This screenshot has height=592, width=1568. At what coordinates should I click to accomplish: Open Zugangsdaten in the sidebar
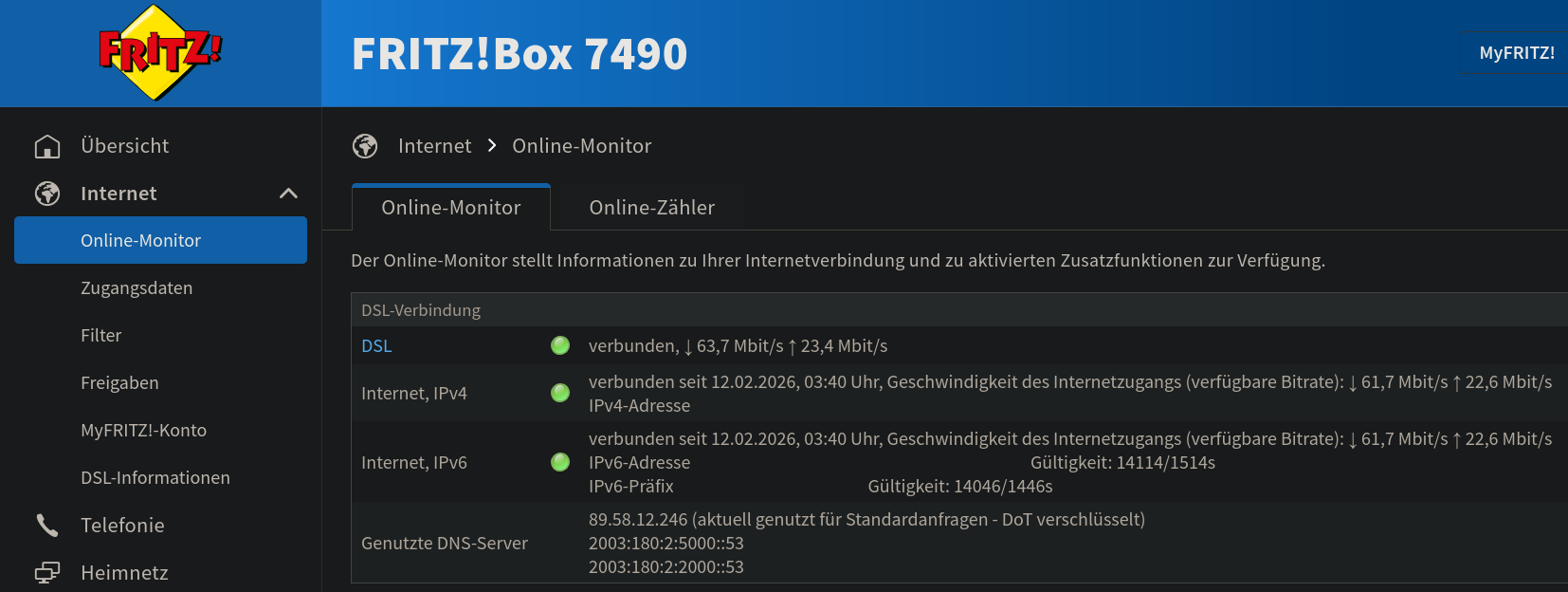coord(137,288)
